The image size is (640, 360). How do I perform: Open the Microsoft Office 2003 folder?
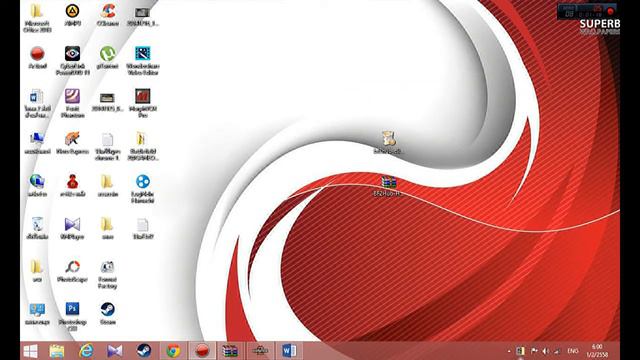(x=37, y=18)
